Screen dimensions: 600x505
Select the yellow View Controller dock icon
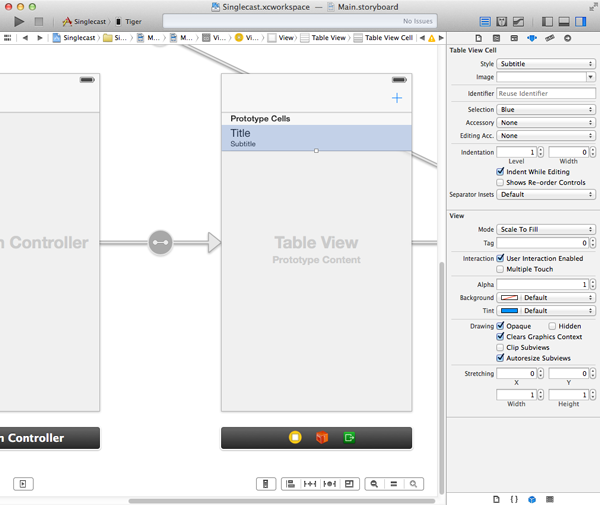pyautogui.click(x=295, y=437)
